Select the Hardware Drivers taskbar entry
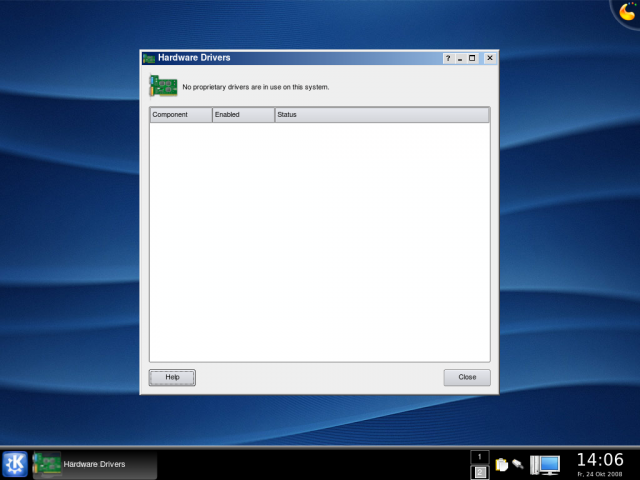This screenshot has height=480, width=640. coord(95,464)
